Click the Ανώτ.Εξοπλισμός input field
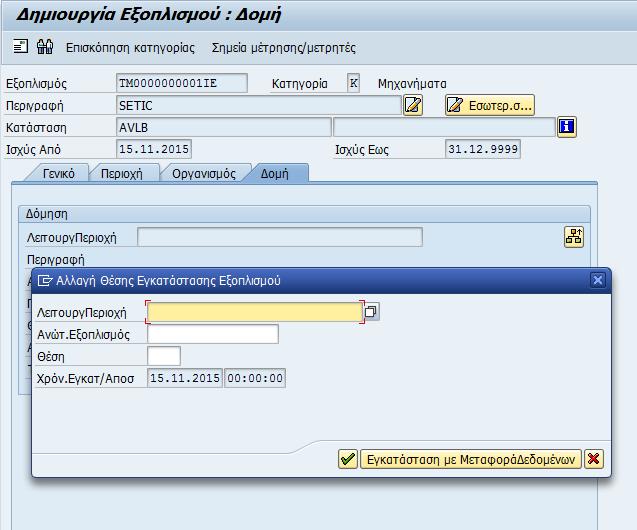637x530 pixels. [213, 334]
